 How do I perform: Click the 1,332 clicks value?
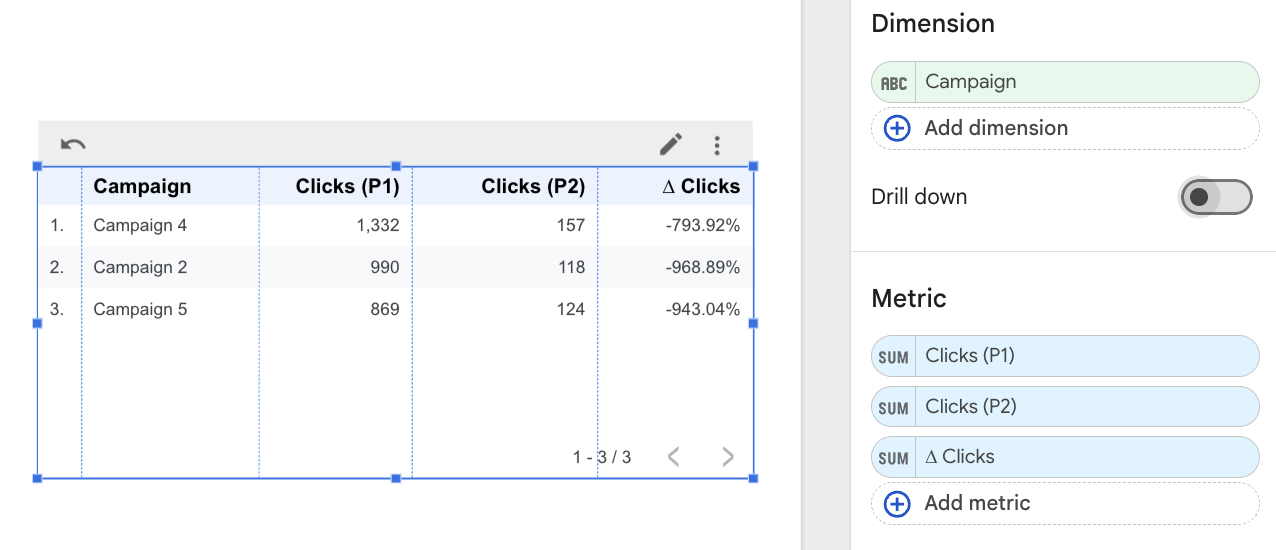[378, 225]
